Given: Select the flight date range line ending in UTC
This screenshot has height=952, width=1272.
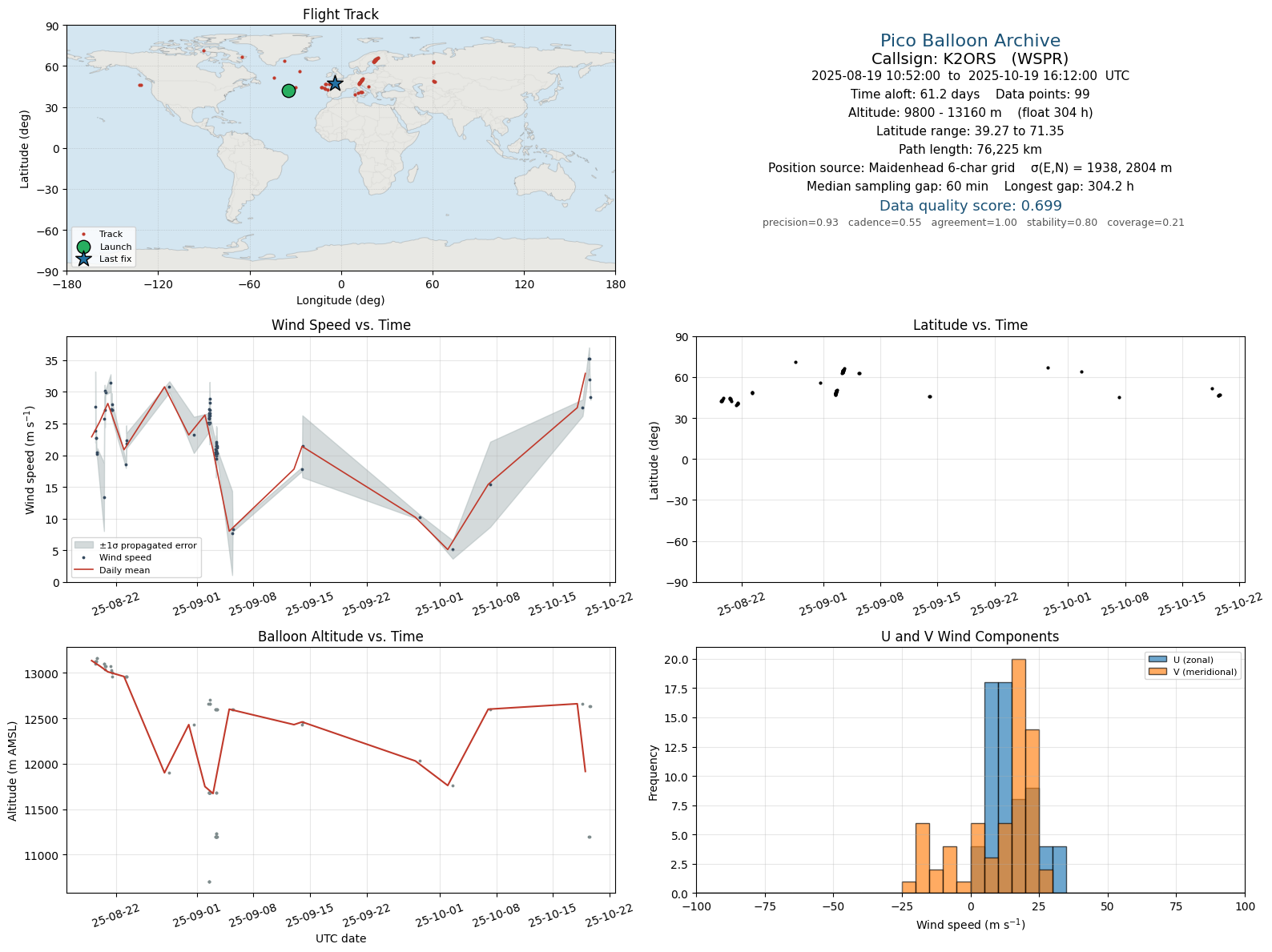Looking at the screenshot, I should point(970,76).
